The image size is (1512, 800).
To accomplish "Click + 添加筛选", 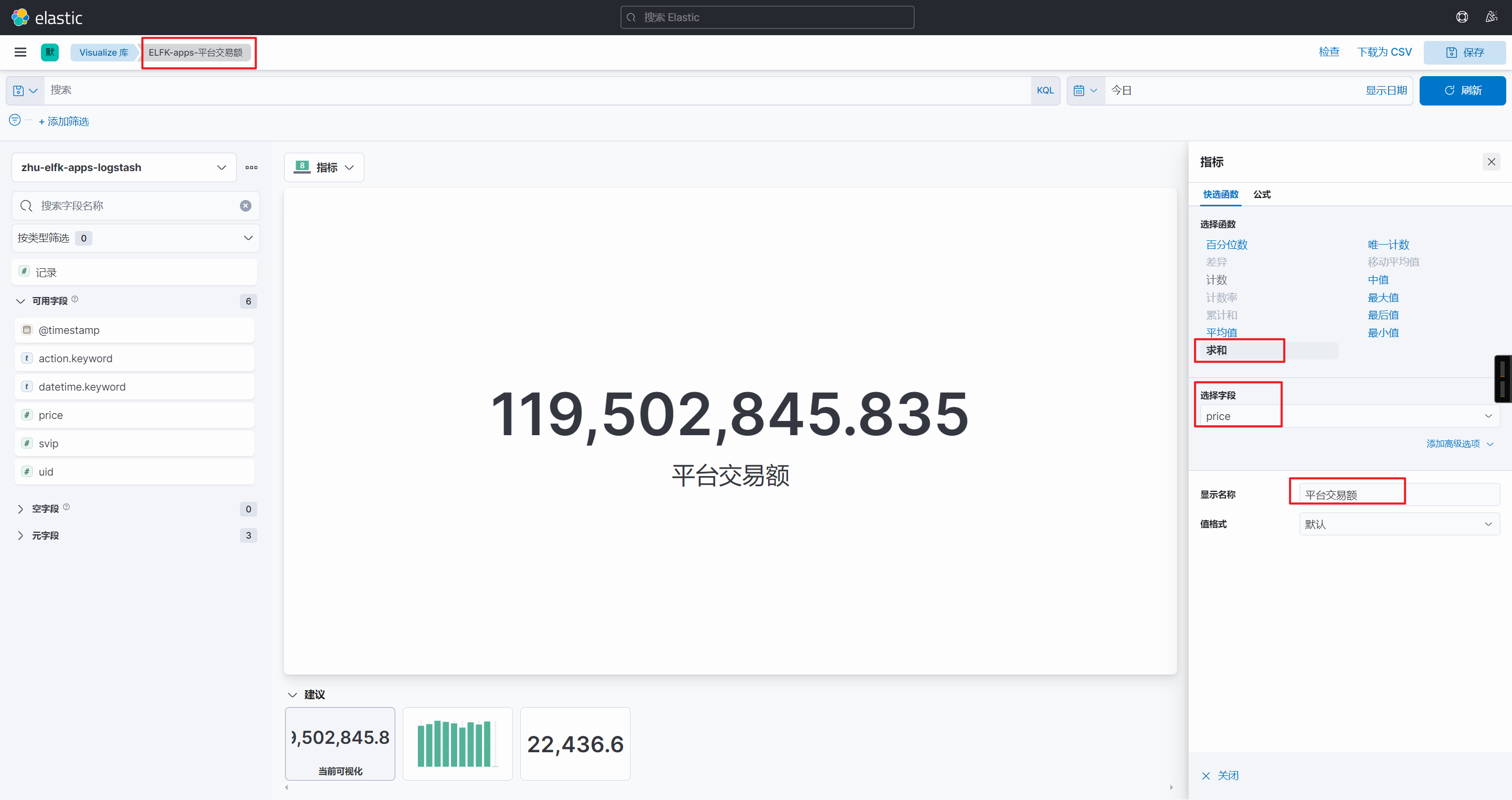I will click(64, 121).
